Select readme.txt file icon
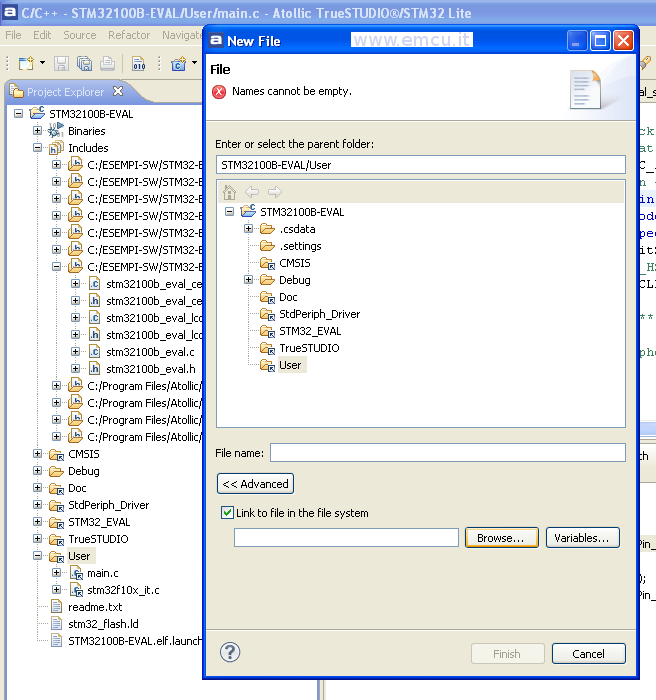 coord(56,607)
